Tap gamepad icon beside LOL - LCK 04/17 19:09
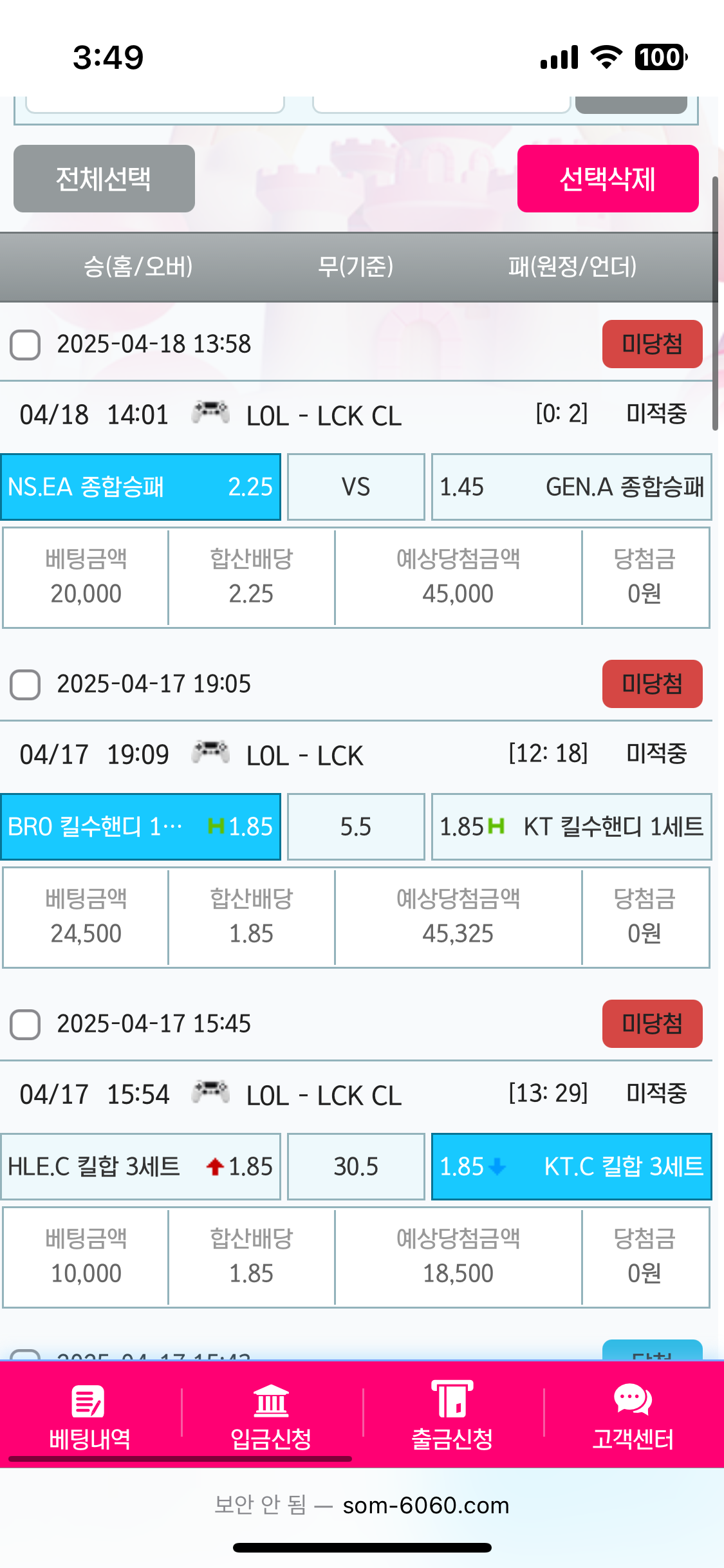Image resolution: width=724 pixels, height=1568 pixels. tap(210, 752)
